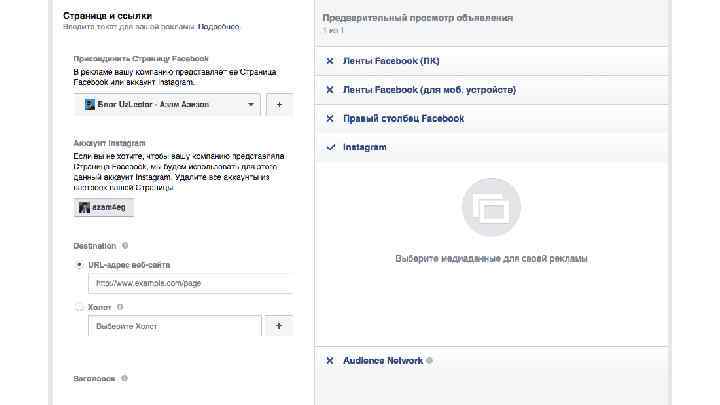
Task: Click the X icon beside Правый столбец Facebook
Action: (330, 119)
